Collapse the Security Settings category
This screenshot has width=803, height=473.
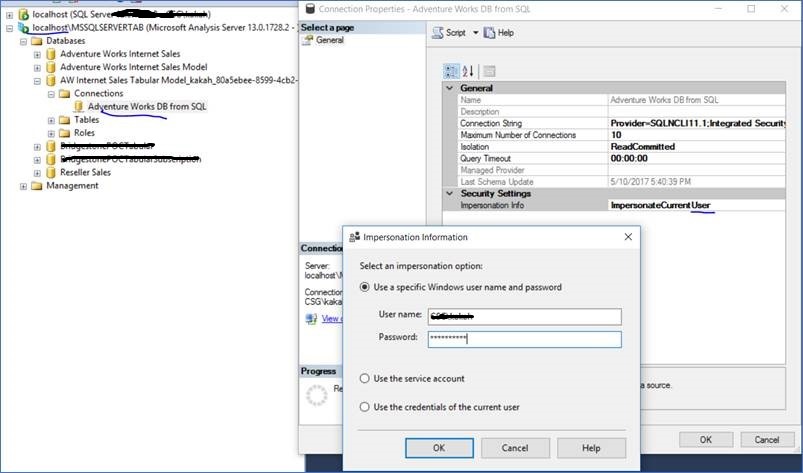point(450,194)
